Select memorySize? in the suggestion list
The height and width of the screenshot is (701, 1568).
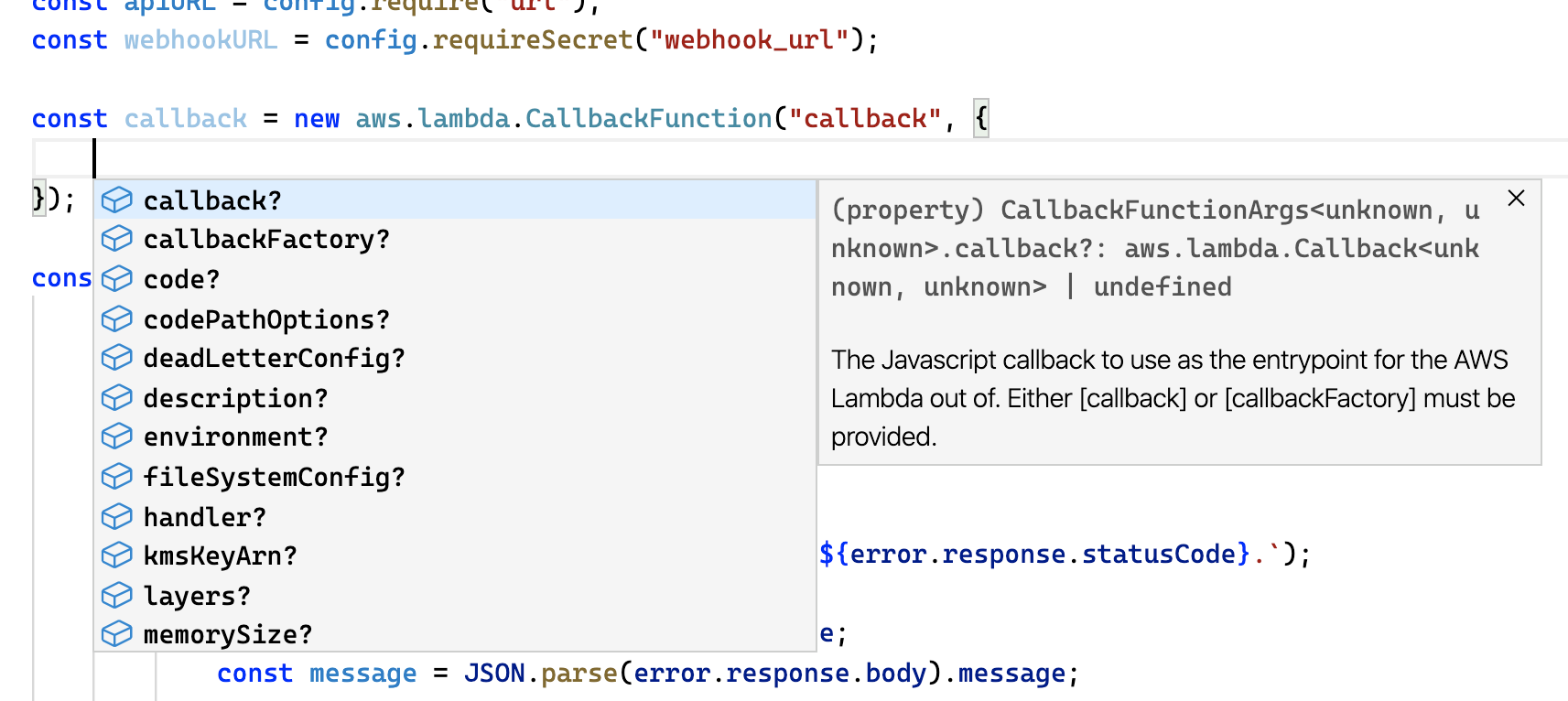click(455, 633)
